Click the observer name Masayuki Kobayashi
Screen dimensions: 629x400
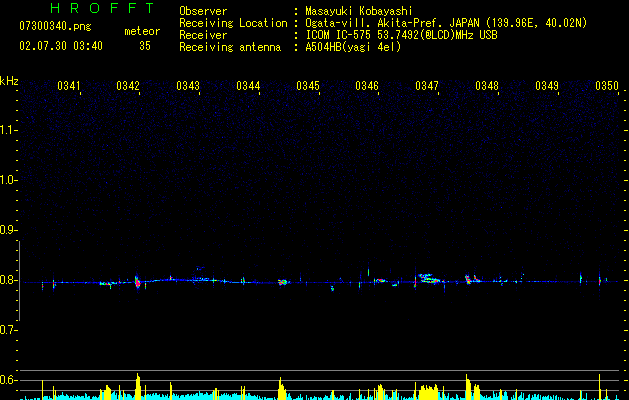pos(359,11)
